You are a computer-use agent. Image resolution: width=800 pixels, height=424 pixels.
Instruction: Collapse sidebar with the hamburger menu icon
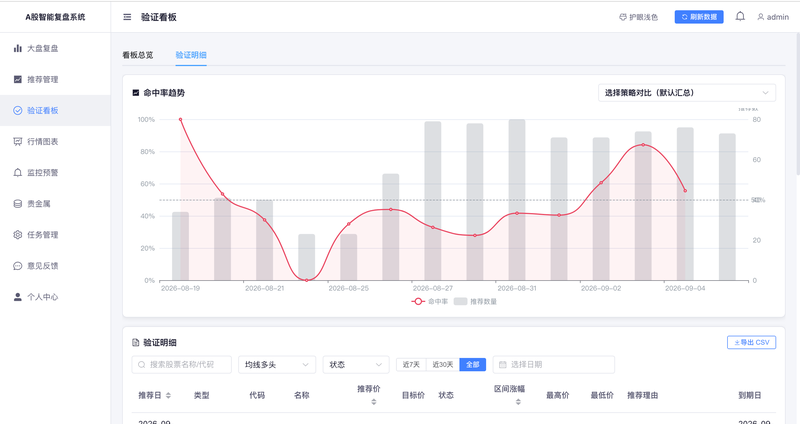pos(127,17)
